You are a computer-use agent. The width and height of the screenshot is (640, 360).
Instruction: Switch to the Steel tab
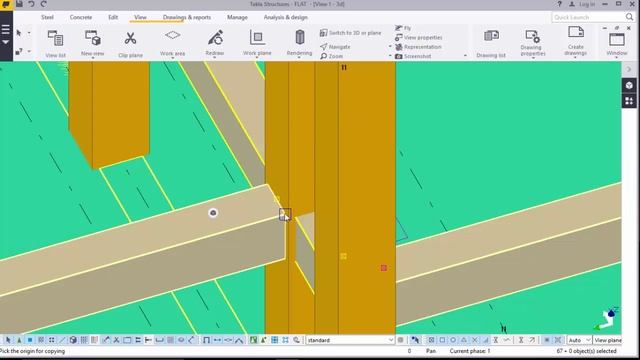coord(47,17)
